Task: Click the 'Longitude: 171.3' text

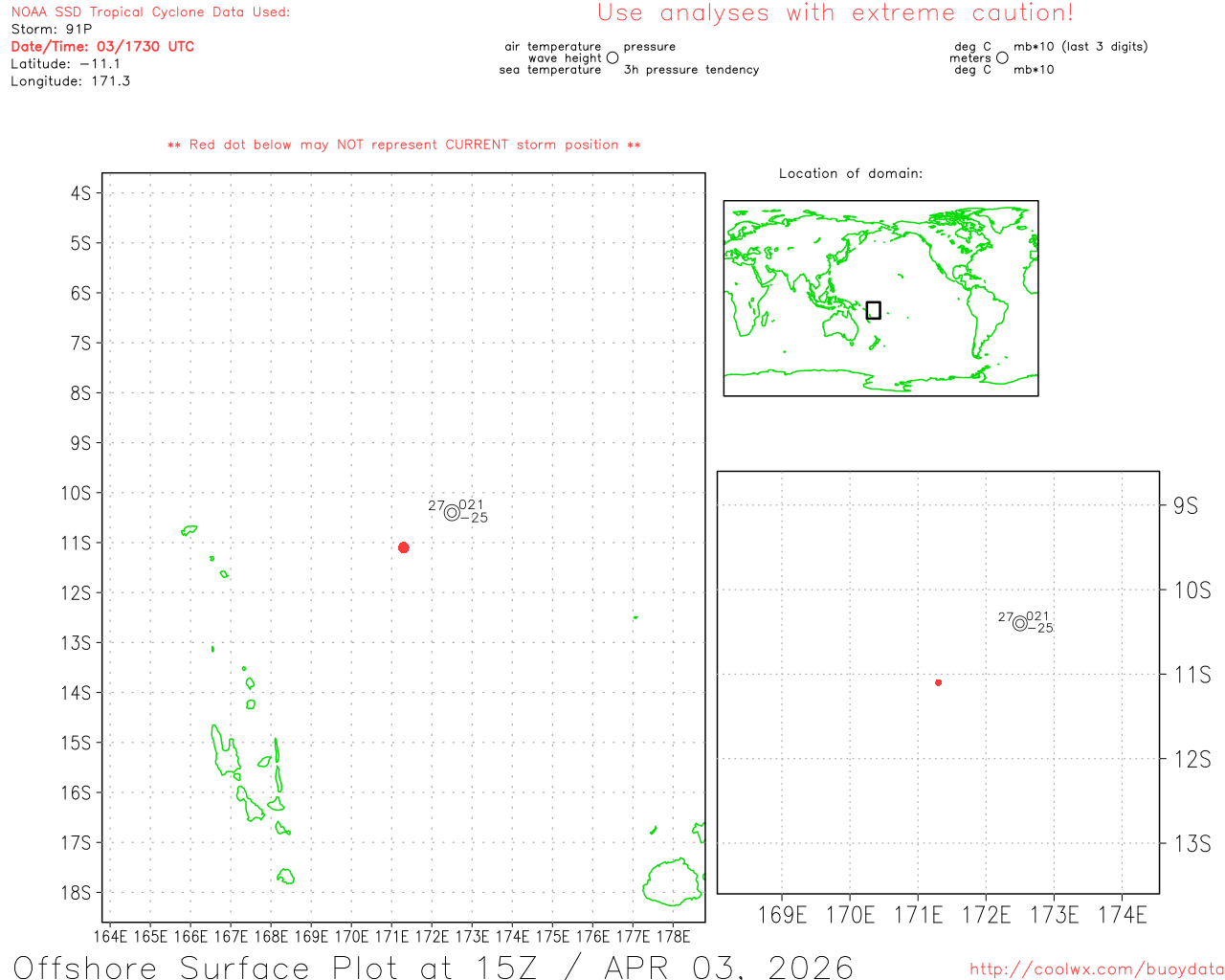Action: coord(71,81)
